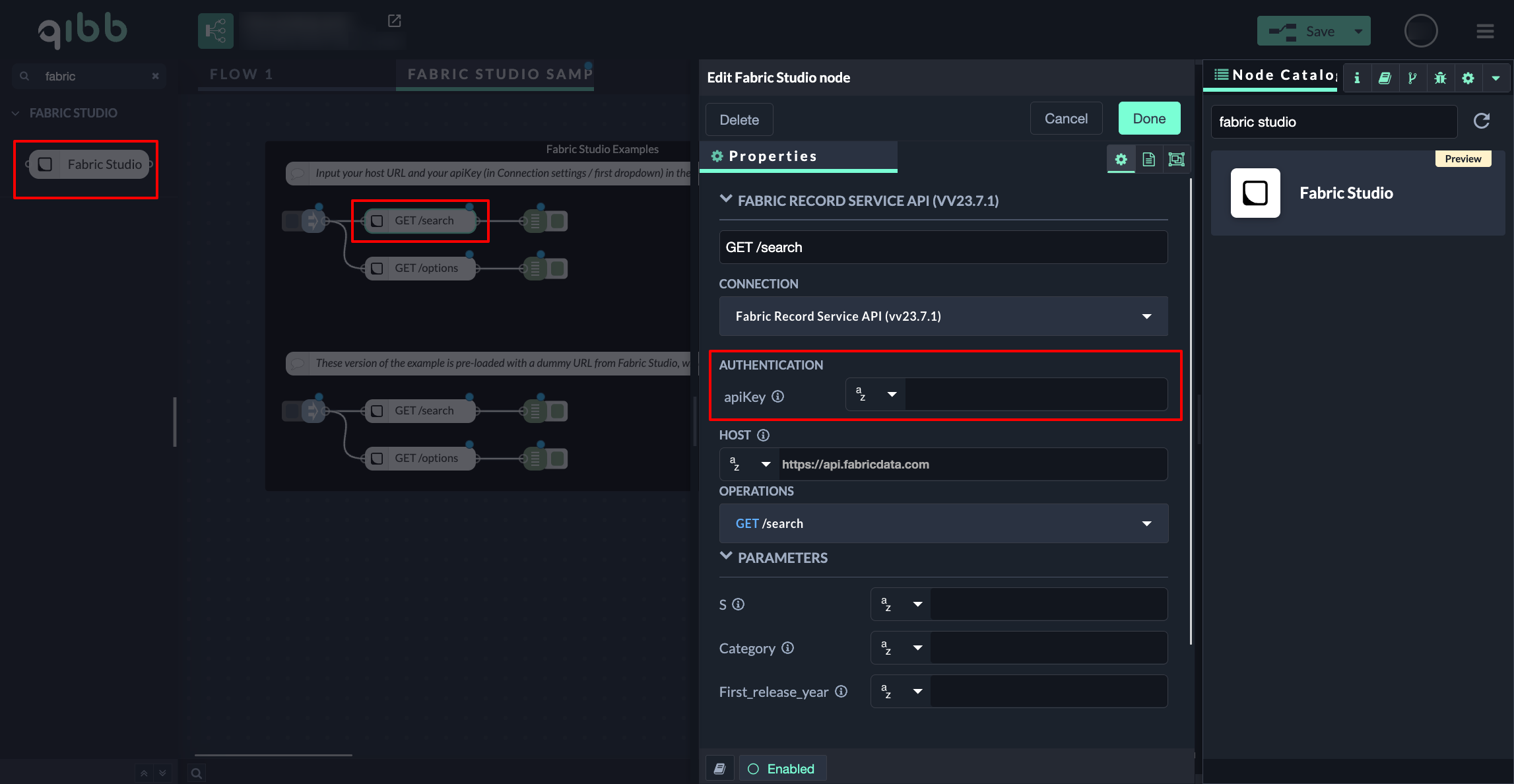Open the Operations GET /search dropdown
Viewport: 1514px width, 784px height.
[943, 523]
